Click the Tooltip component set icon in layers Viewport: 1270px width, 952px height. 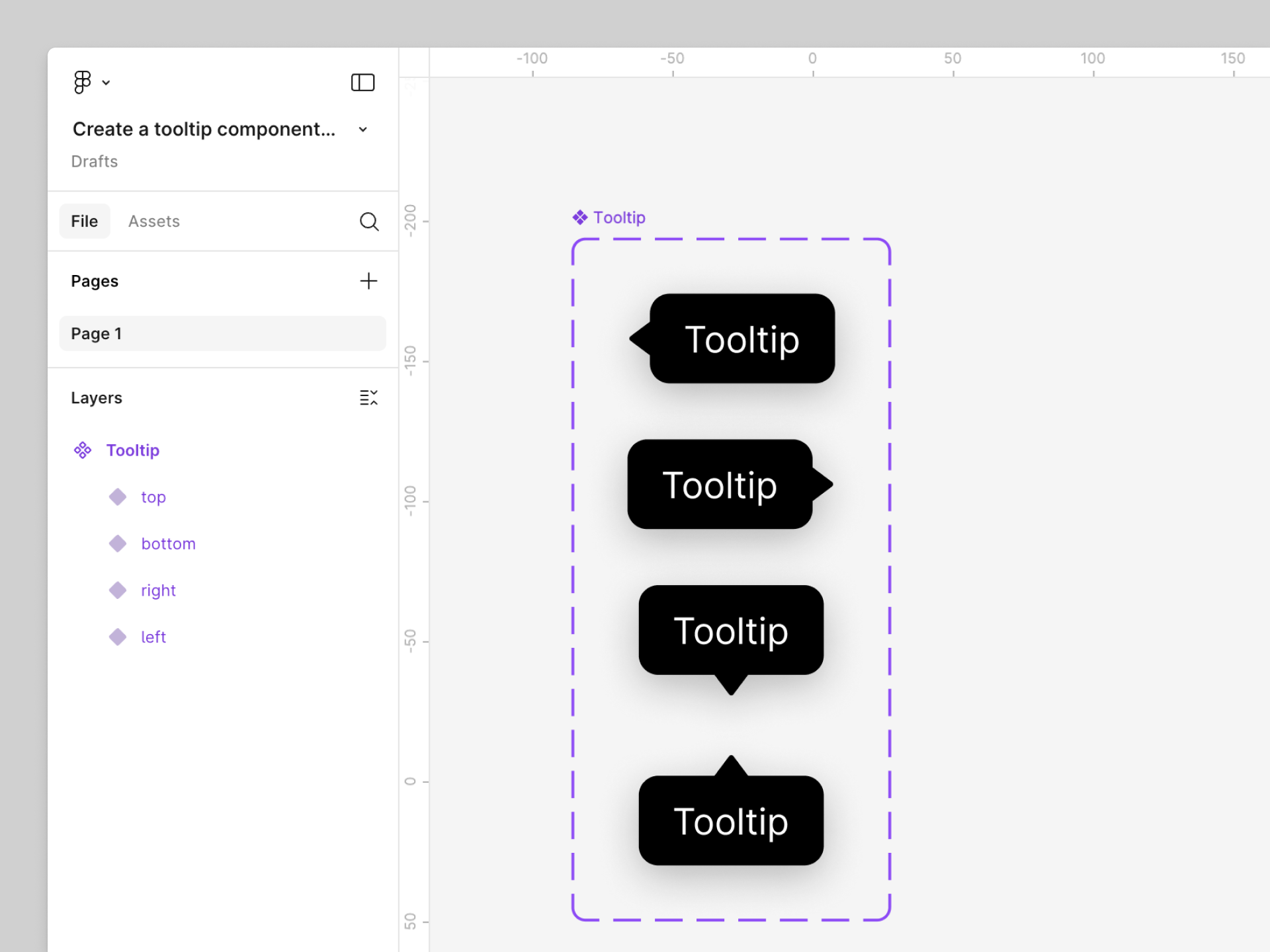tap(83, 450)
